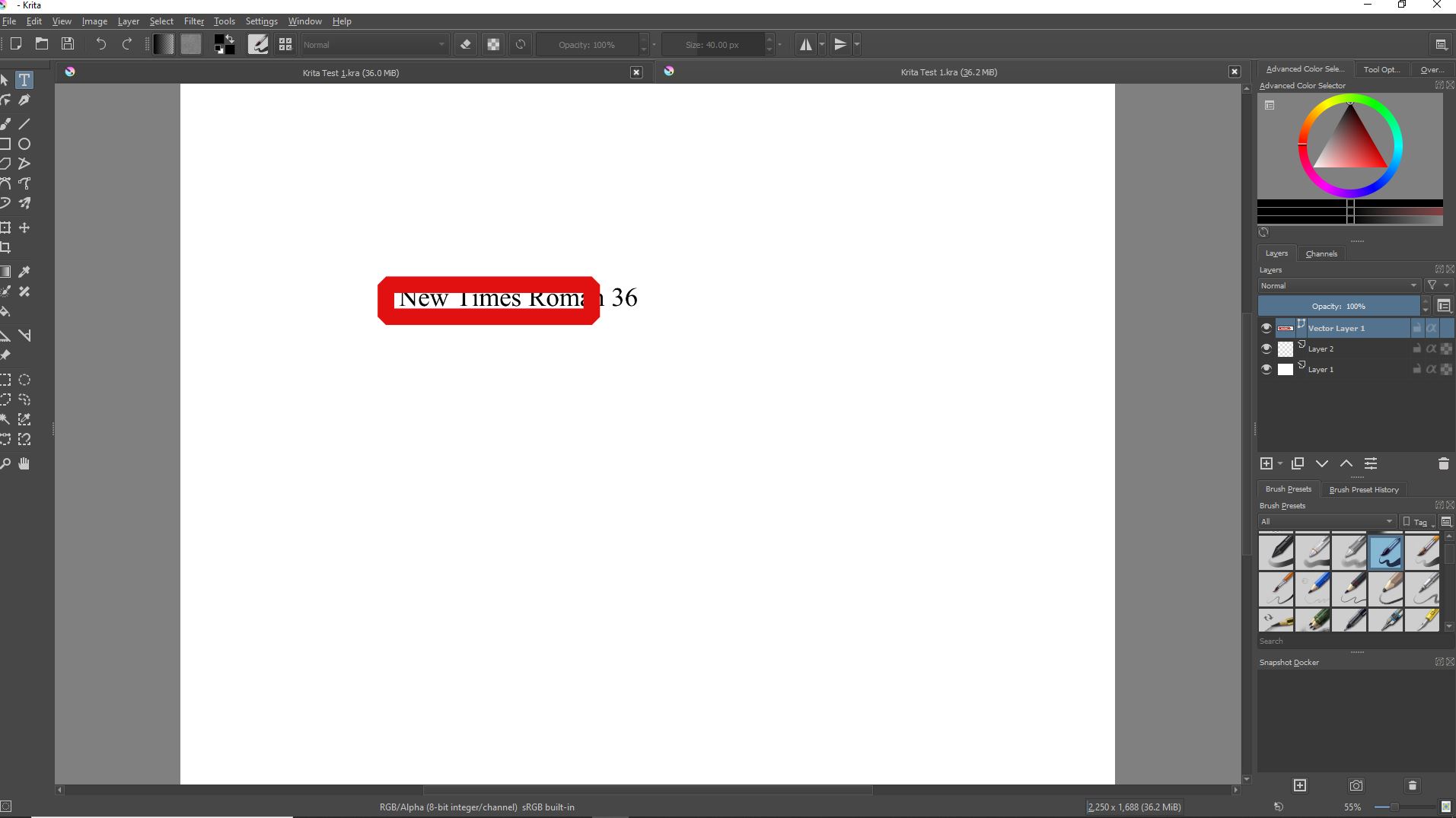Select the Contiguous Selection magic wand
Viewport: 1456px width, 818px height.
click(5, 419)
